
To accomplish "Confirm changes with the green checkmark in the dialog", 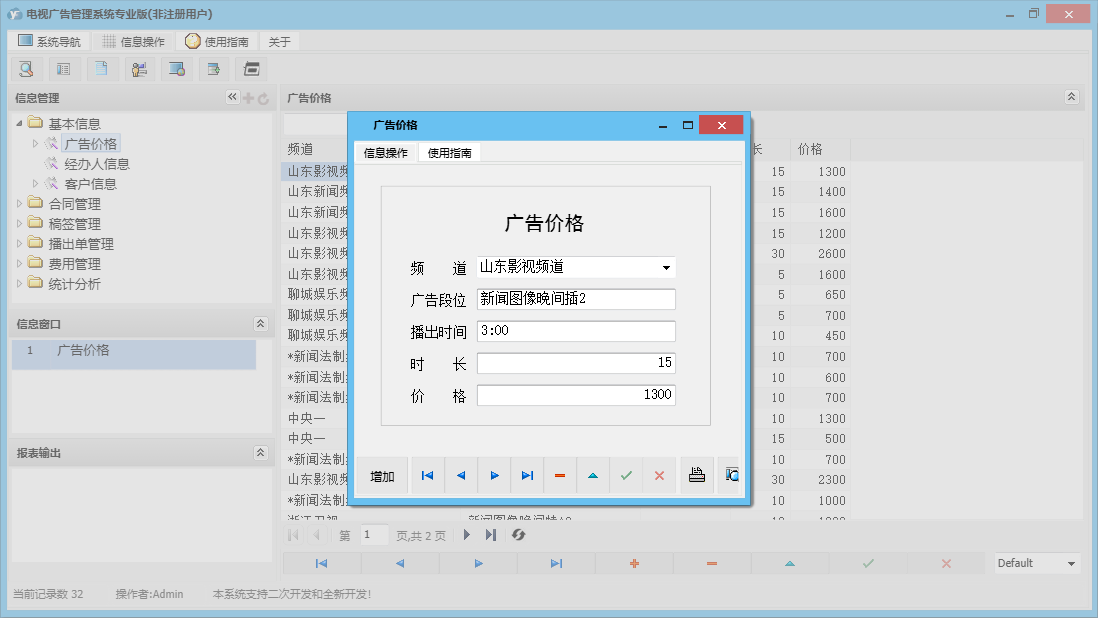I will pyautogui.click(x=627, y=475).
